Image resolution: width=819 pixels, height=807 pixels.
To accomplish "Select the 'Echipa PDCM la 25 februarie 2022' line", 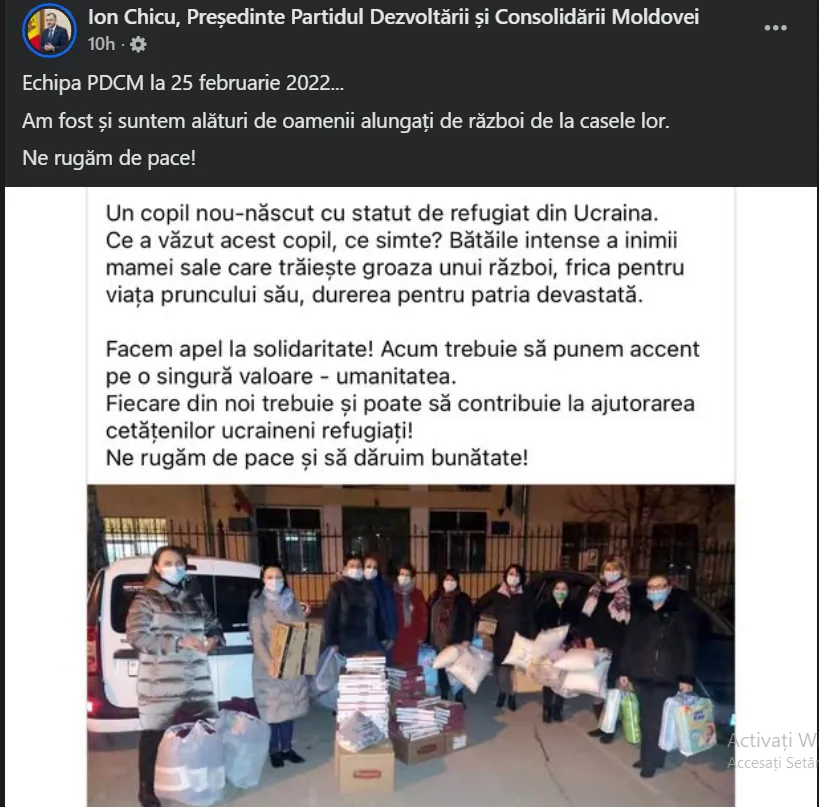I will point(183,84).
